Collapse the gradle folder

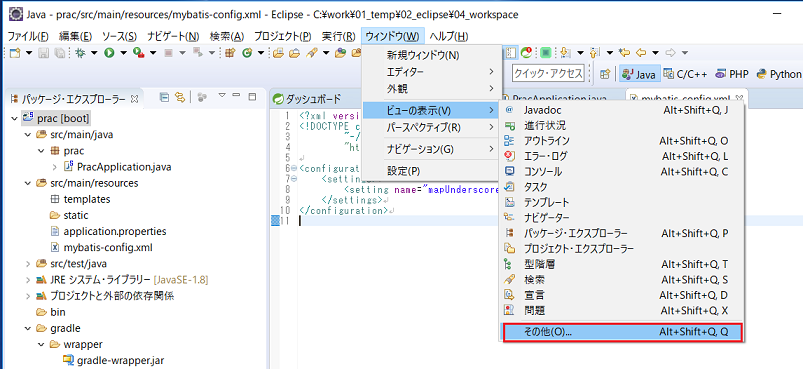pyautogui.click(x=27, y=328)
